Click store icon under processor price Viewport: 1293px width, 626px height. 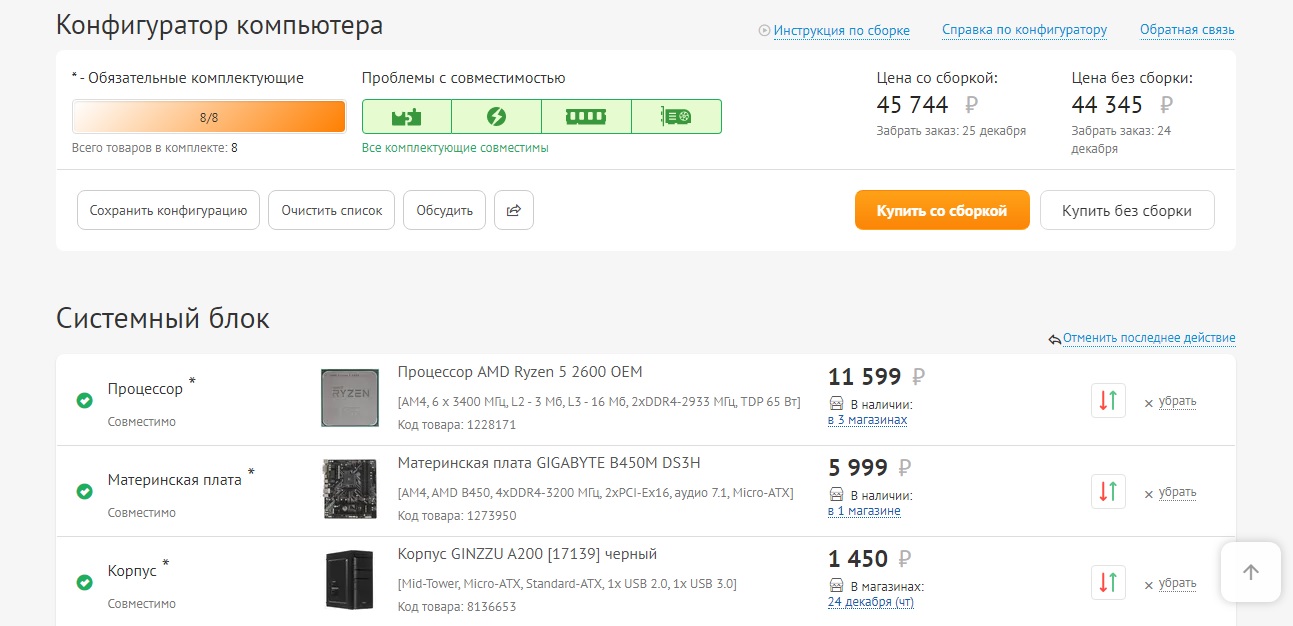point(836,404)
